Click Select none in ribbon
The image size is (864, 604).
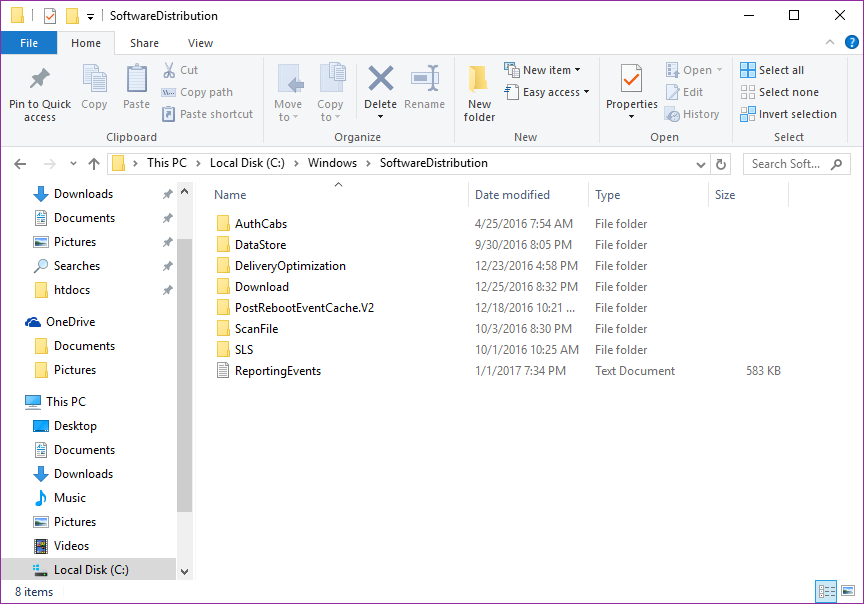(779, 92)
